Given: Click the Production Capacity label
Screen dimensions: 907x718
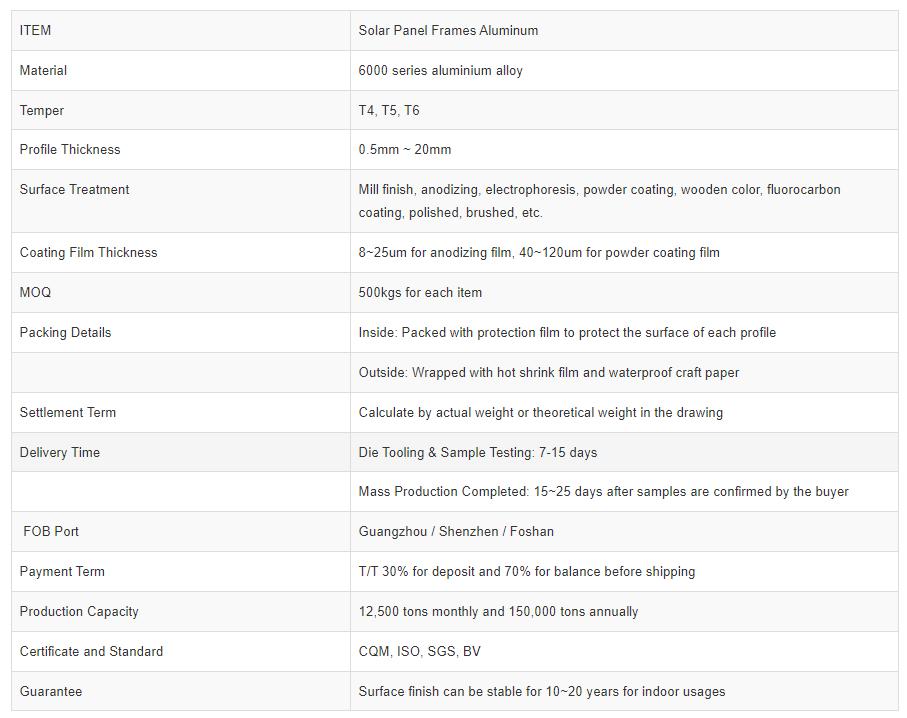Looking at the screenshot, I should tap(79, 612).
